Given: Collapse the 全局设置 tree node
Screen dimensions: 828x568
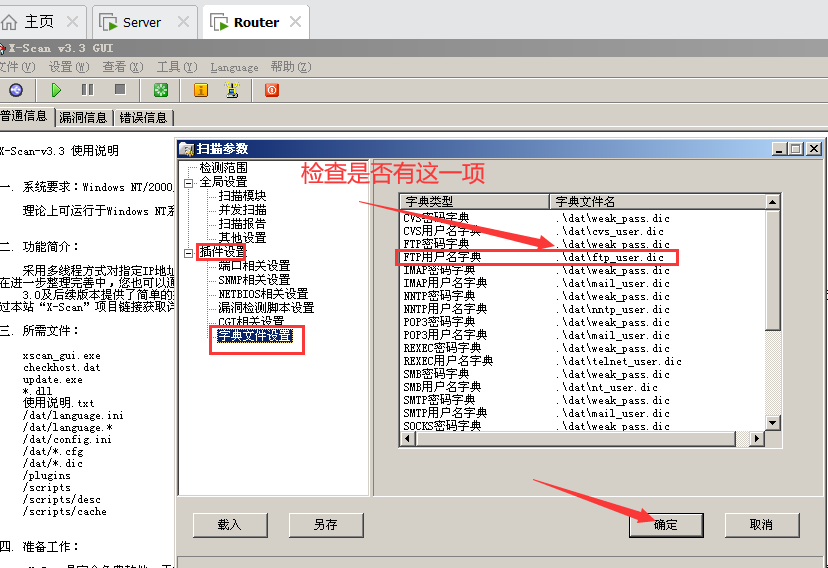Looking at the screenshot, I should [x=188, y=183].
